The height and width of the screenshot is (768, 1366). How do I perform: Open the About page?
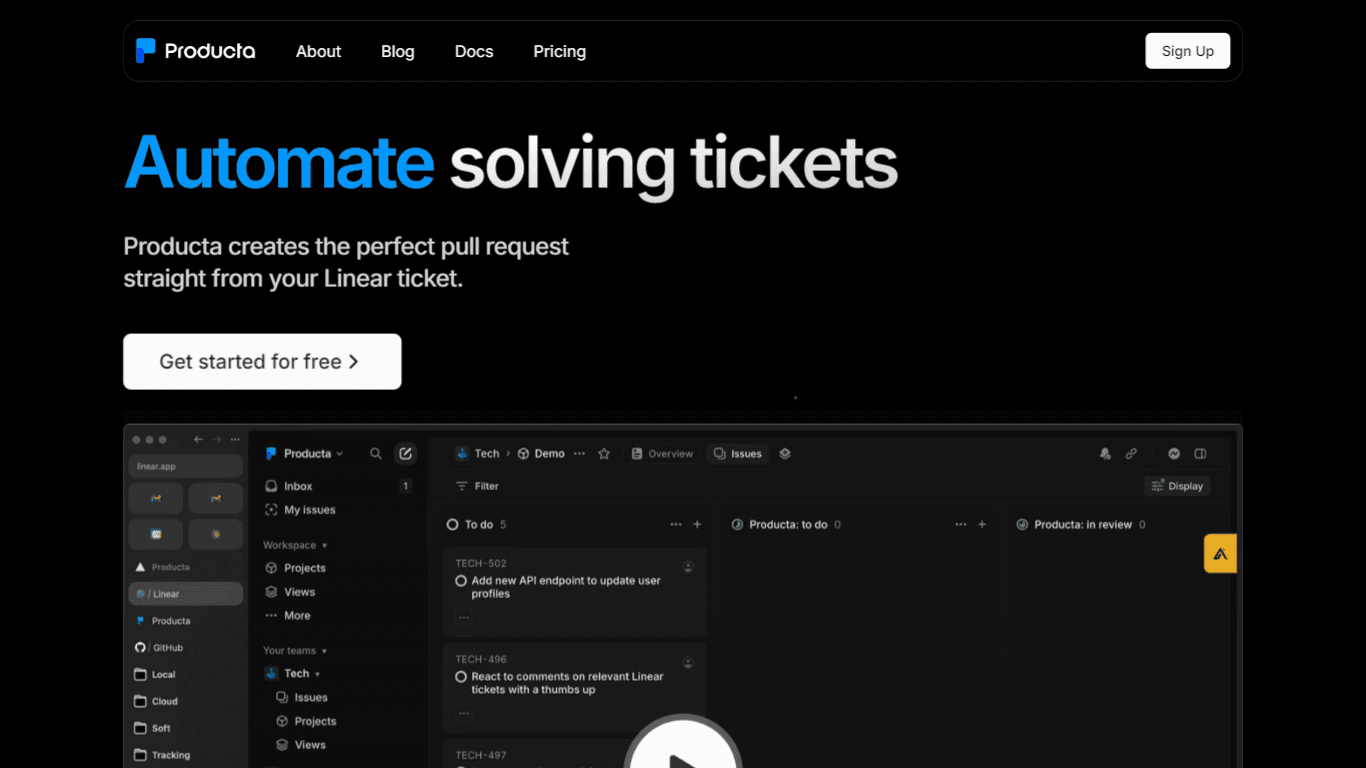click(318, 51)
